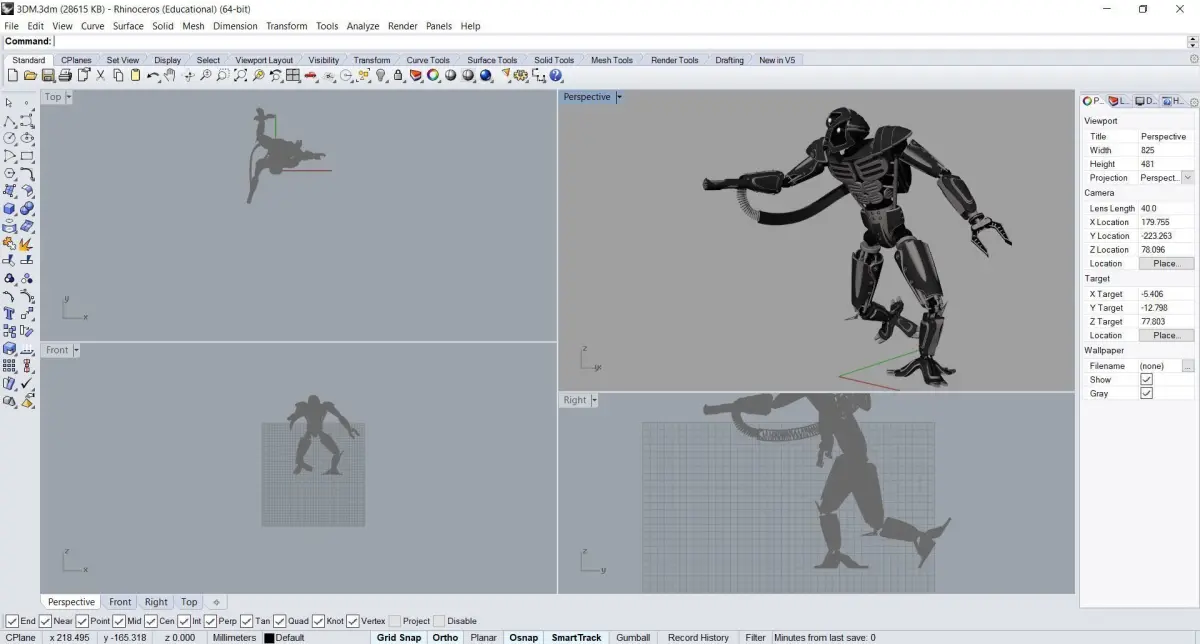Save the model using the floppy disk icon
Viewport: 1200px width, 644px height.
pos(47,75)
